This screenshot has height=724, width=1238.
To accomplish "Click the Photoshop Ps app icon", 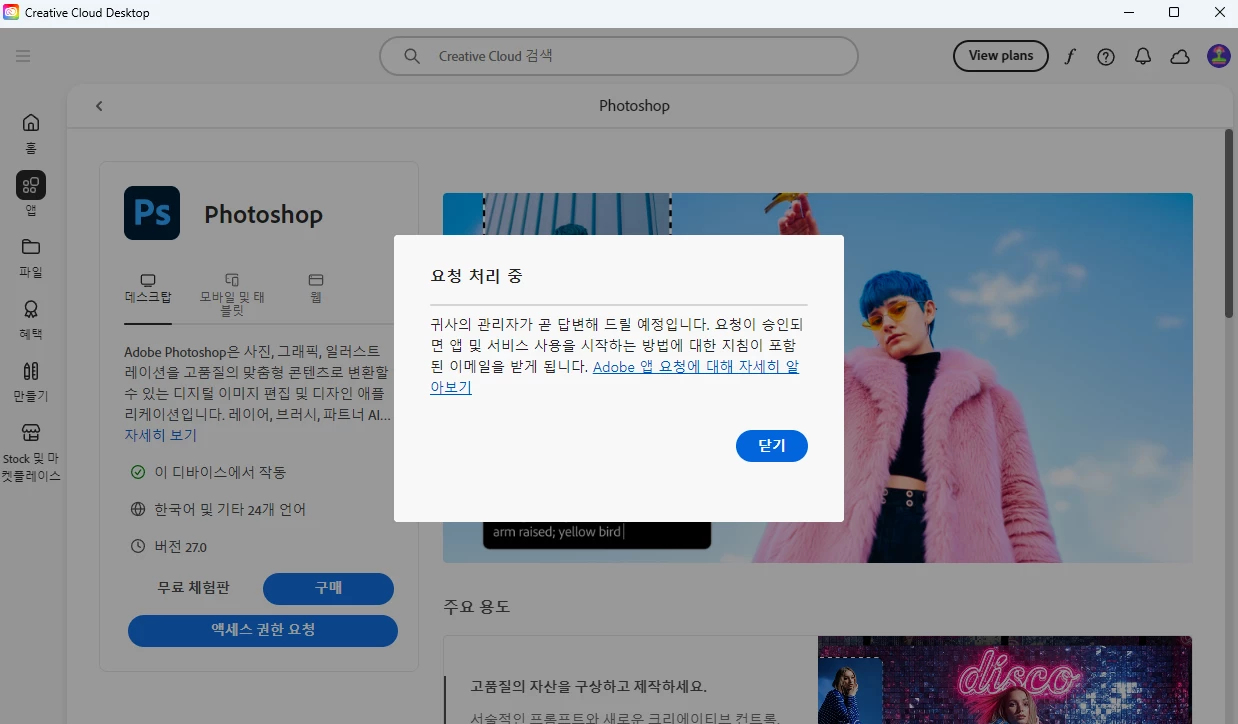I will tap(152, 213).
